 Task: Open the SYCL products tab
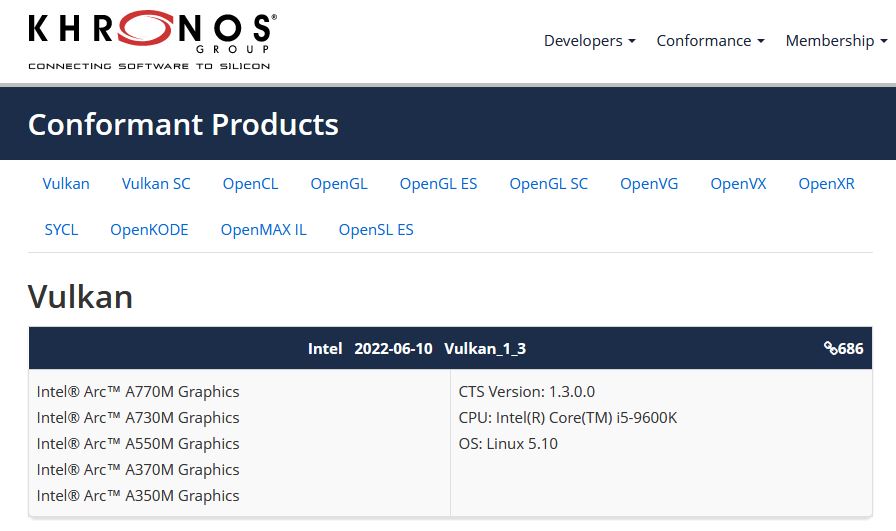click(x=61, y=230)
